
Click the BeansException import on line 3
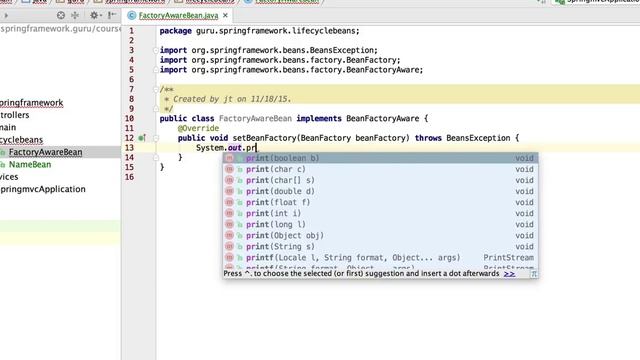(x=269, y=50)
